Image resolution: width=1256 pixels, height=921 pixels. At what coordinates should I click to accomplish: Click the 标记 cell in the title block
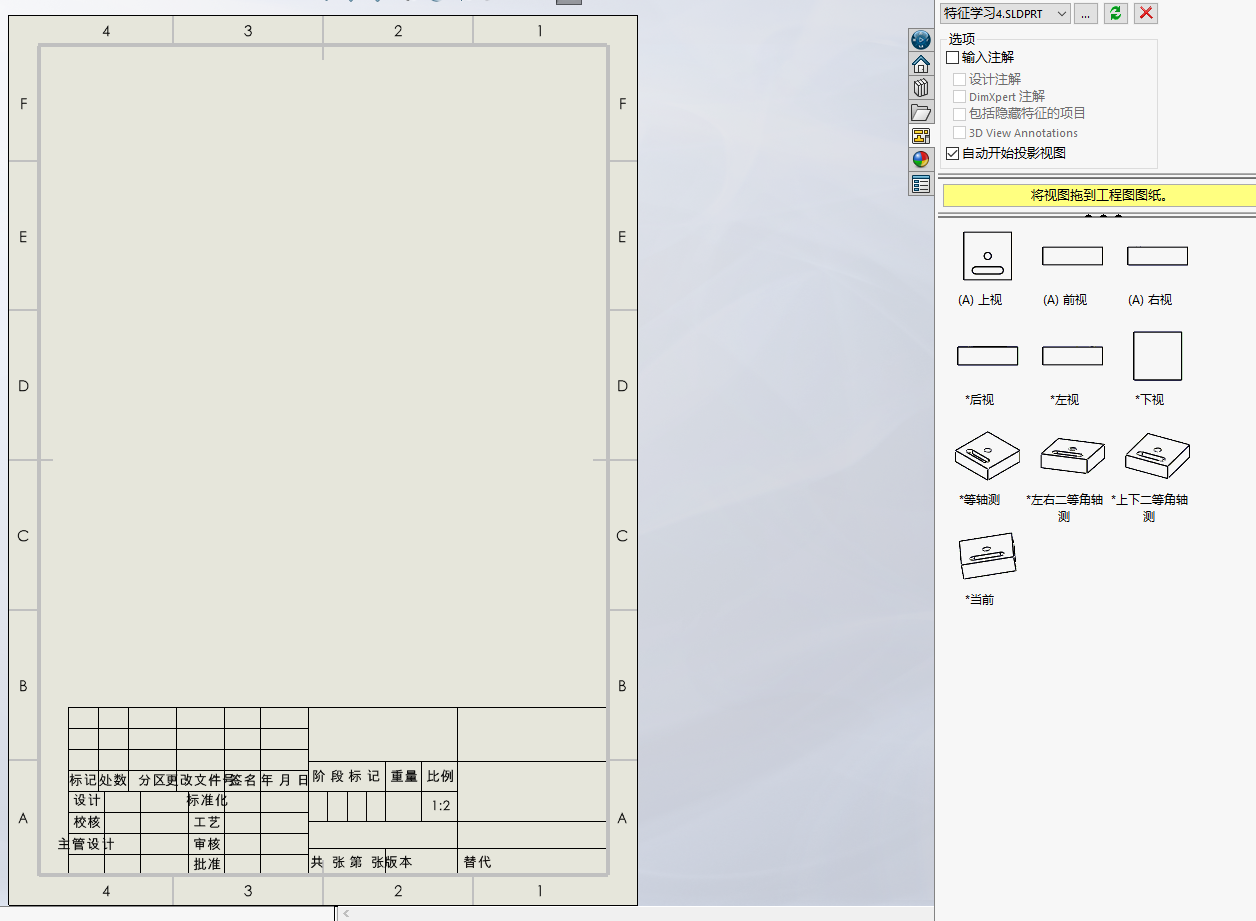click(x=83, y=780)
